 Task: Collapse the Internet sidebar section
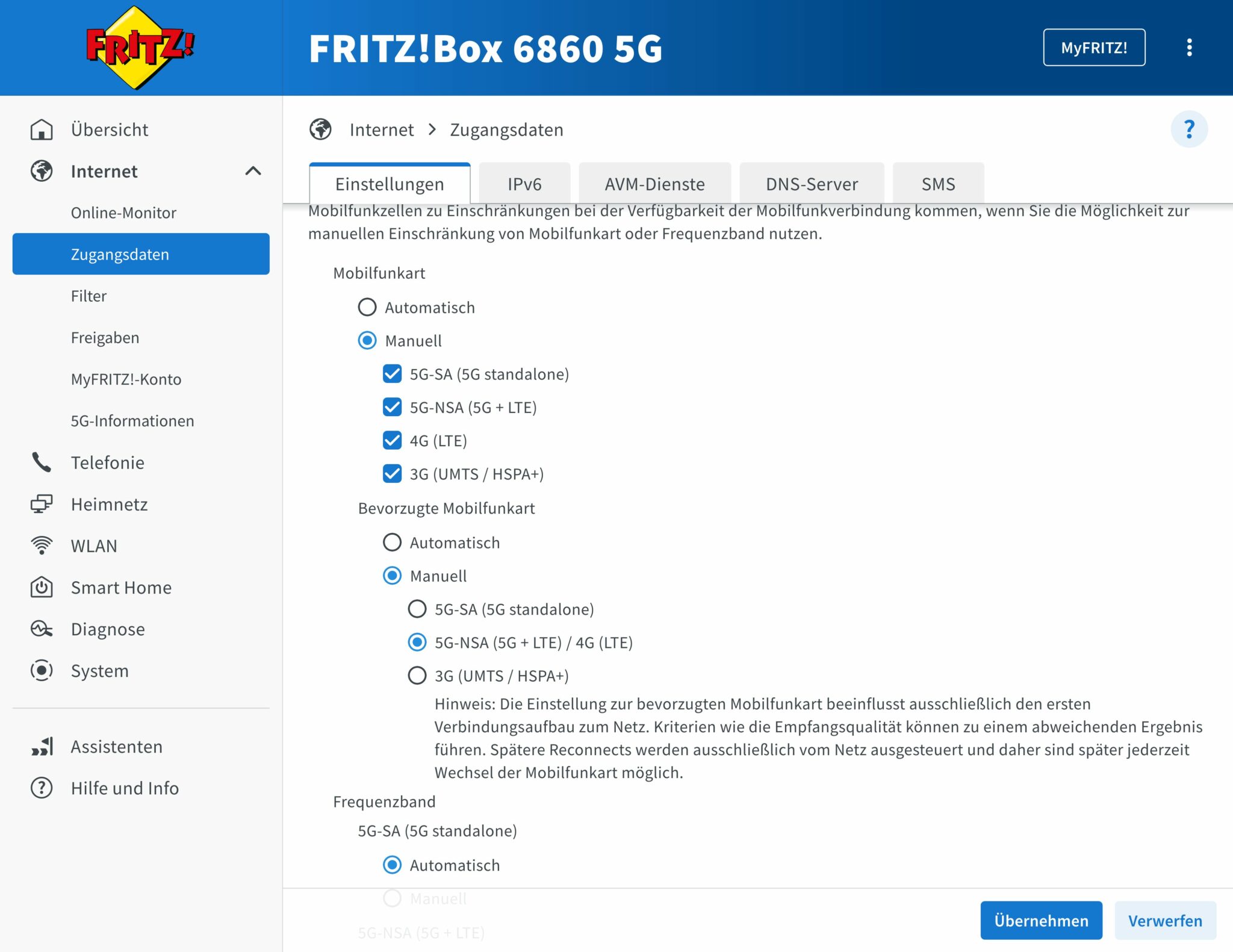(x=253, y=171)
